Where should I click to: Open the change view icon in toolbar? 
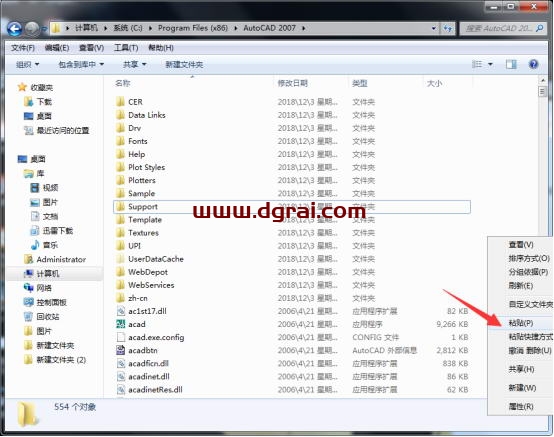point(477,64)
